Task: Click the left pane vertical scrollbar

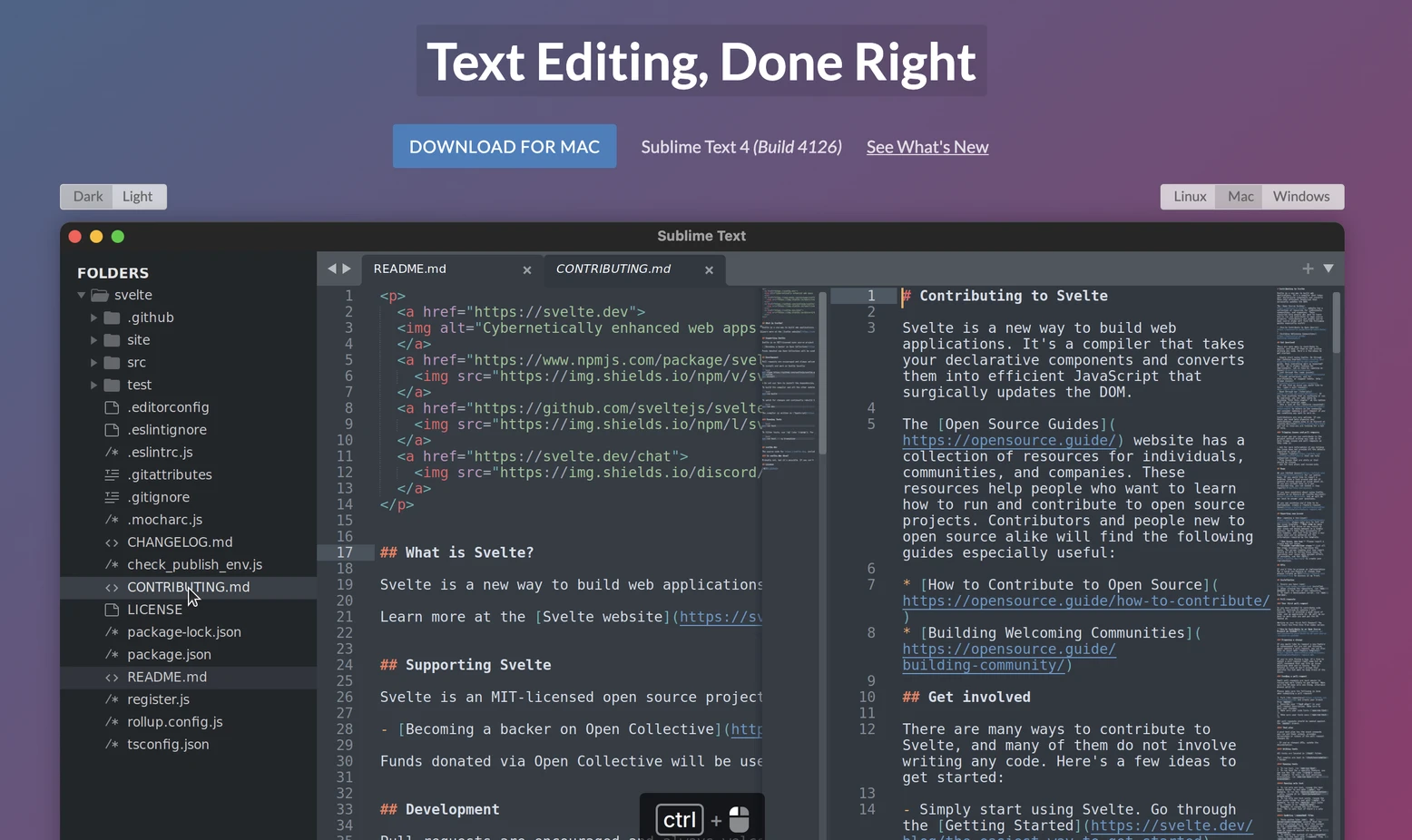Action: [823, 373]
